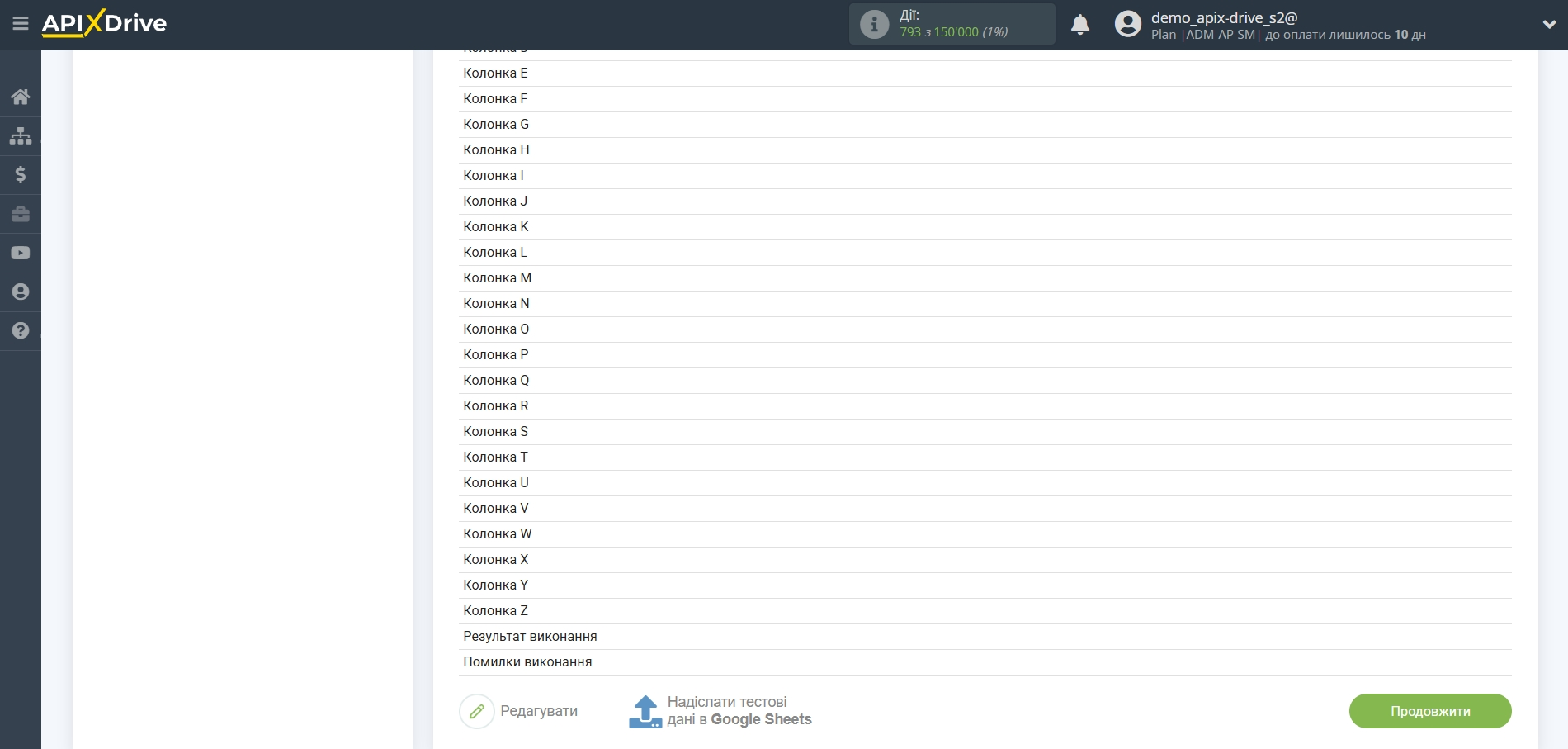Select the Колонка U row
Viewport: 1568px width, 749px height.
pos(985,483)
